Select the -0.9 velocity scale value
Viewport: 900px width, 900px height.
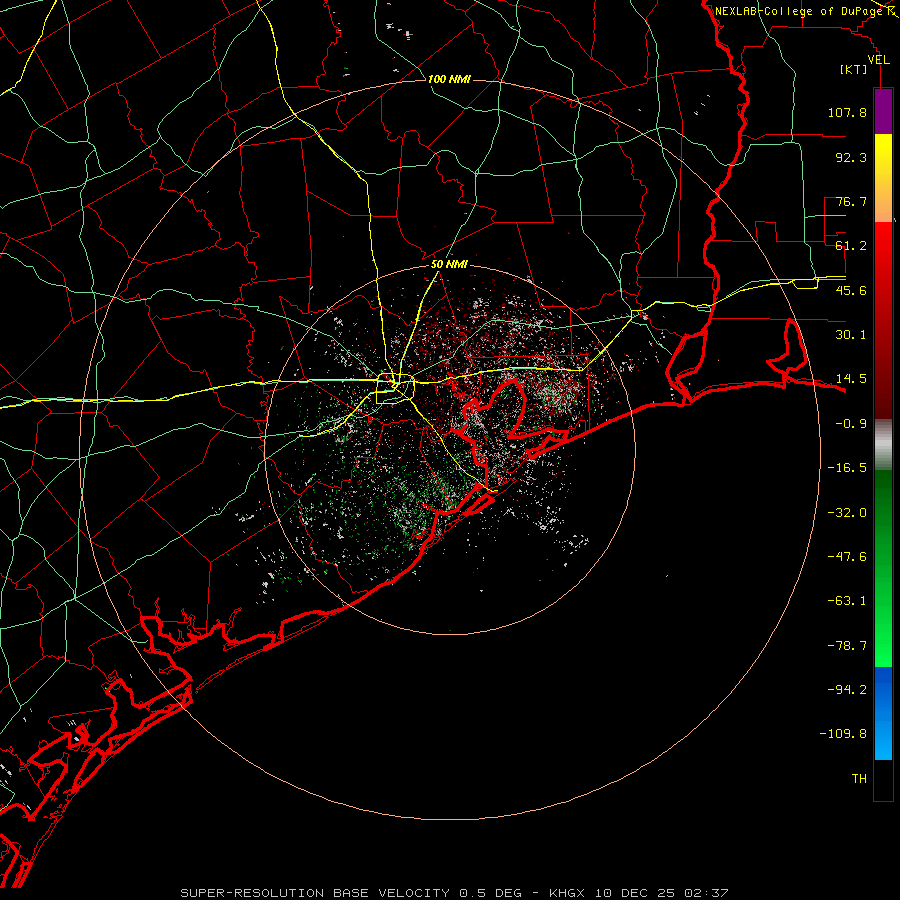coord(851,424)
